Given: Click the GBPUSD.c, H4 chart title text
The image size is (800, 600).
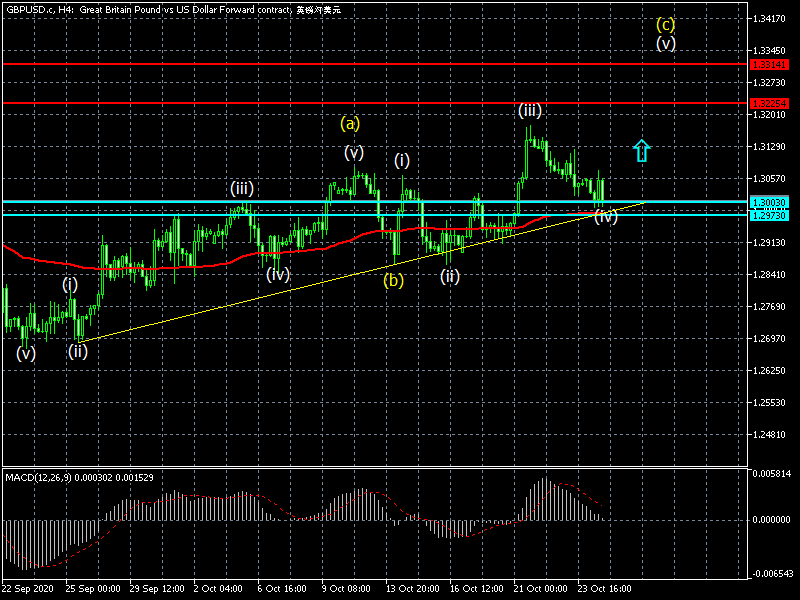Looking at the screenshot, I should 173,10.
